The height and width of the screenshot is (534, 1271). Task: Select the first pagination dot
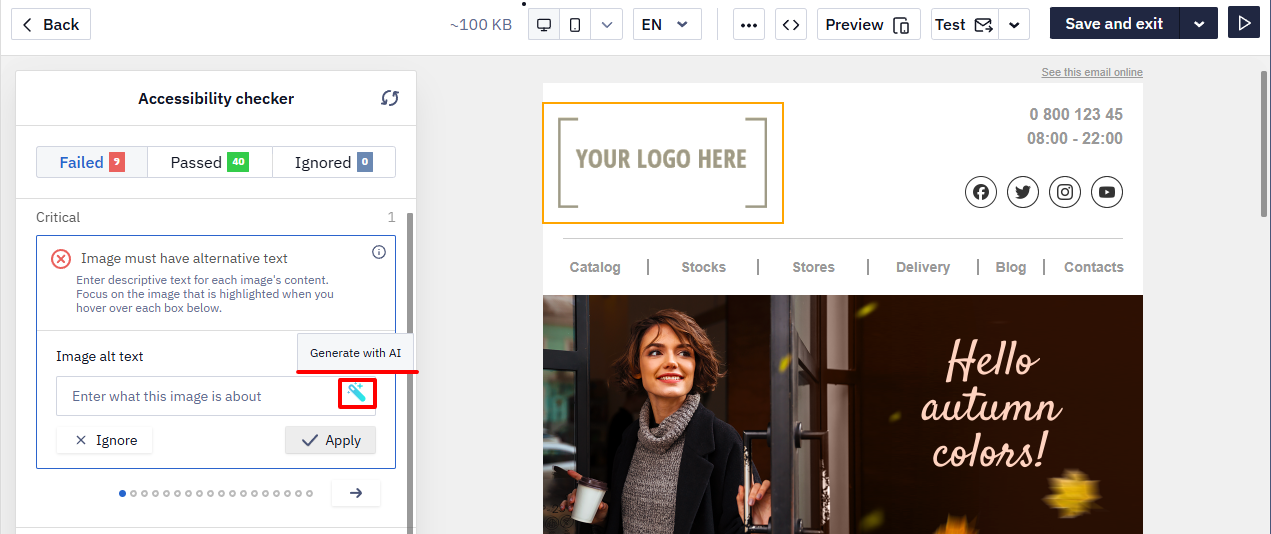pyautogui.click(x=122, y=493)
